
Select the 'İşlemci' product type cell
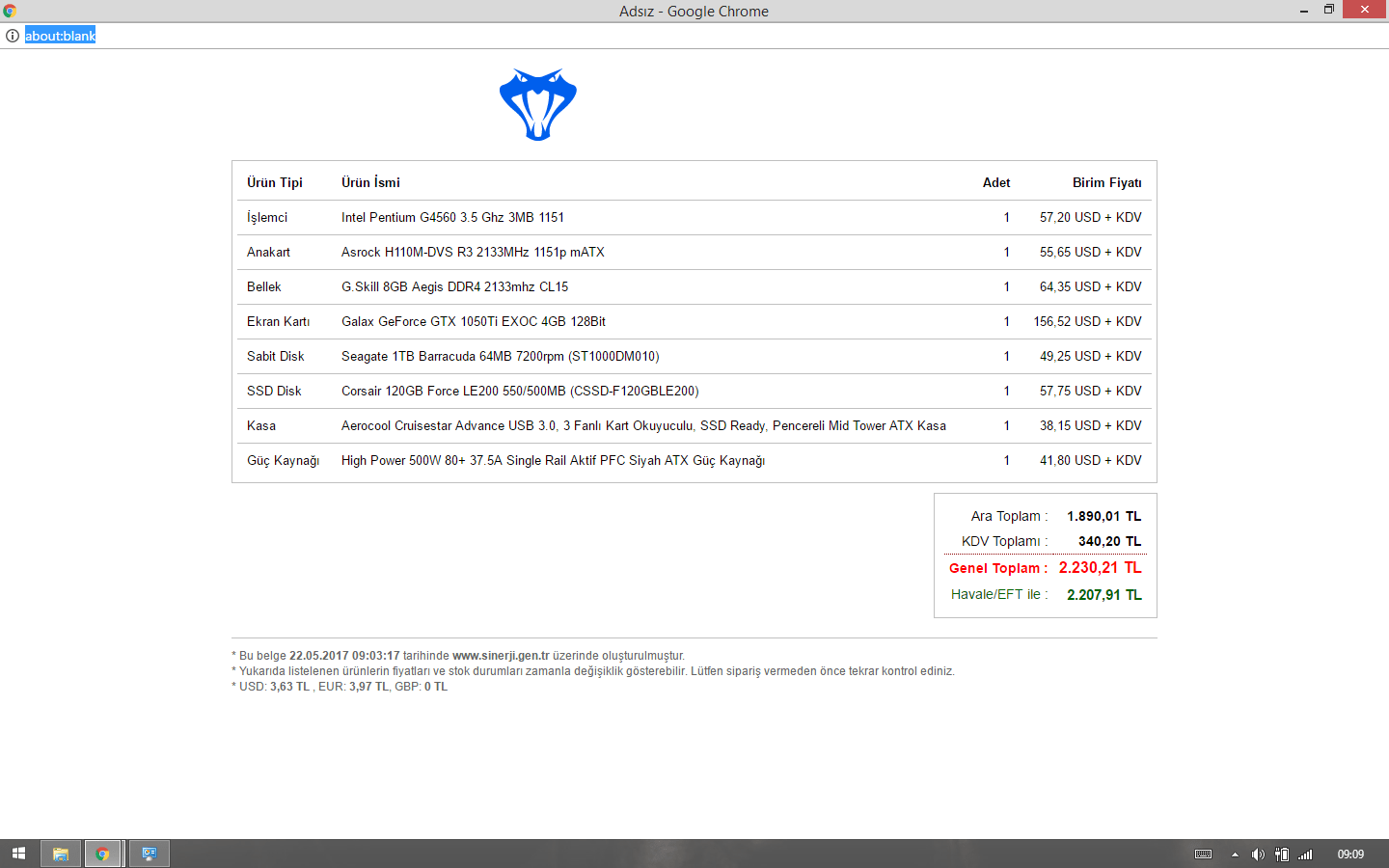[x=267, y=217]
